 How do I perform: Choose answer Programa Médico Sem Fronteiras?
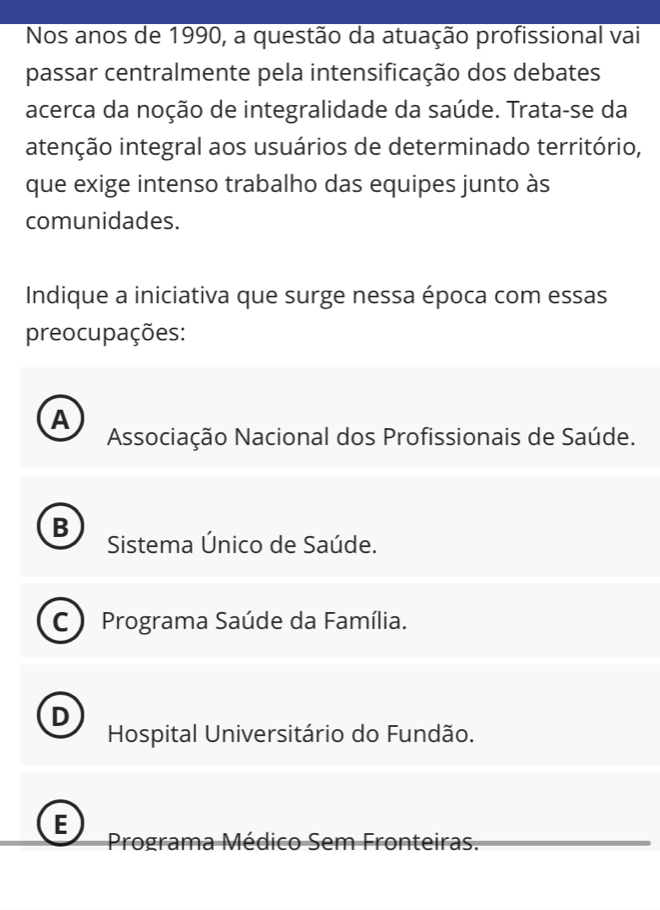[293, 841]
